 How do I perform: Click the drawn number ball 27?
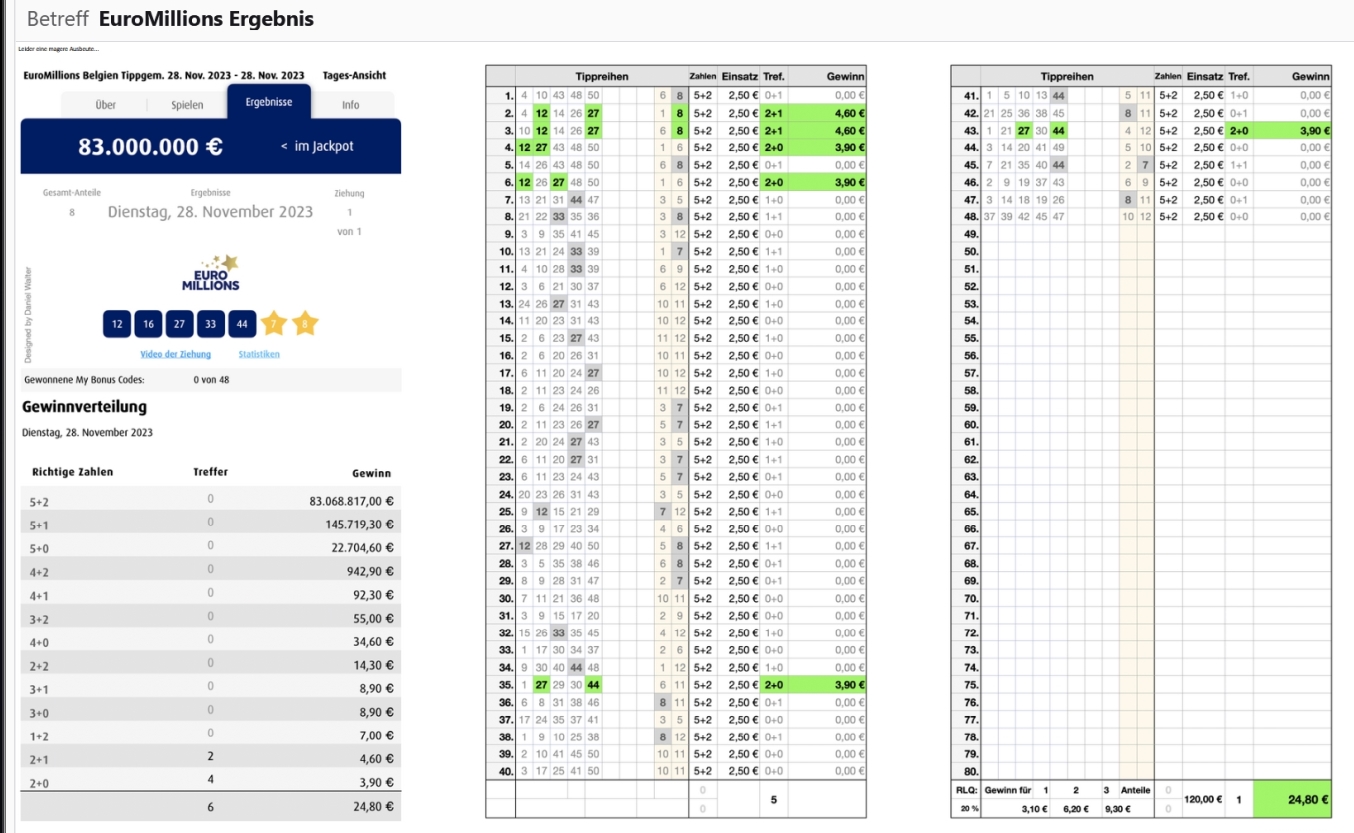tap(179, 324)
